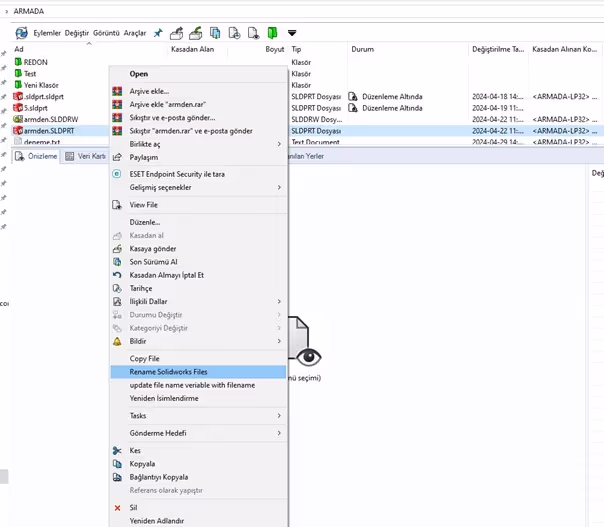Scan with ESET Endpoint Security
This screenshot has width=604, height=527.
click(199, 174)
